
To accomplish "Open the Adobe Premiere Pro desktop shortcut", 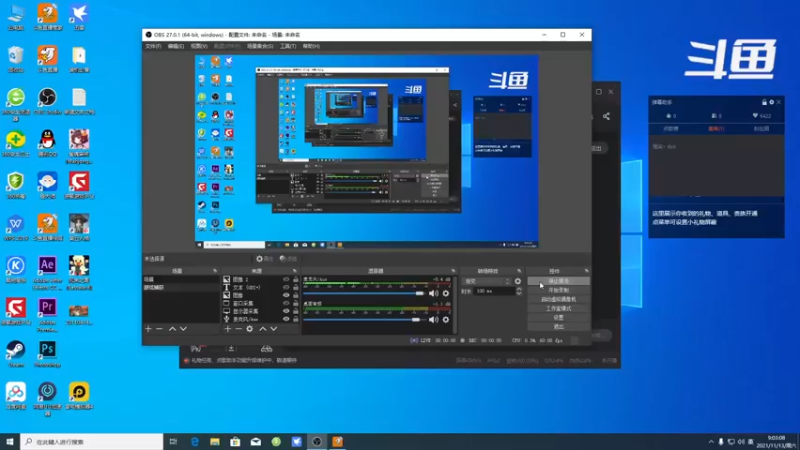I will tap(47, 315).
